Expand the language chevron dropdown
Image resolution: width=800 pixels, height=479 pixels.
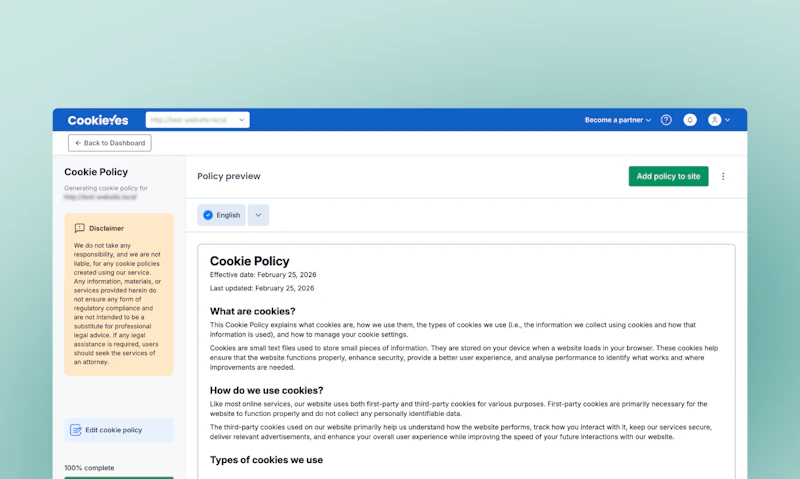258,215
